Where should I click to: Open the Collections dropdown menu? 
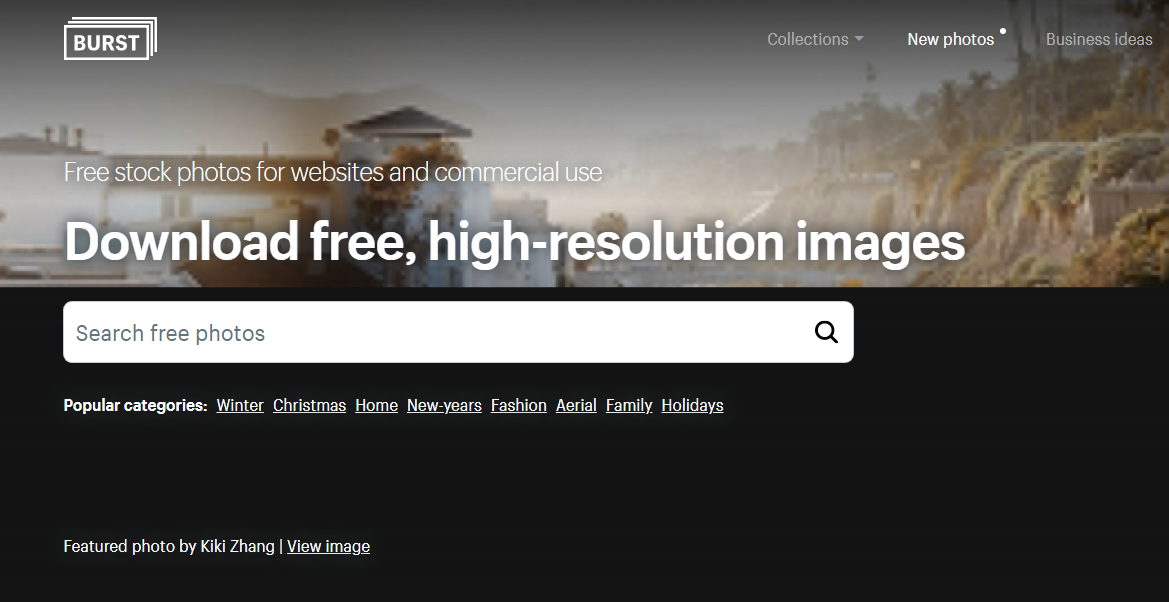coord(807,39)
